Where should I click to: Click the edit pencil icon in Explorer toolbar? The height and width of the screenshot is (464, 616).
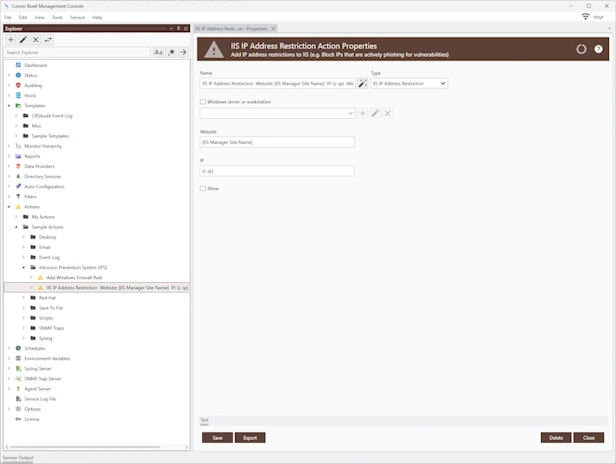[23, 40]
